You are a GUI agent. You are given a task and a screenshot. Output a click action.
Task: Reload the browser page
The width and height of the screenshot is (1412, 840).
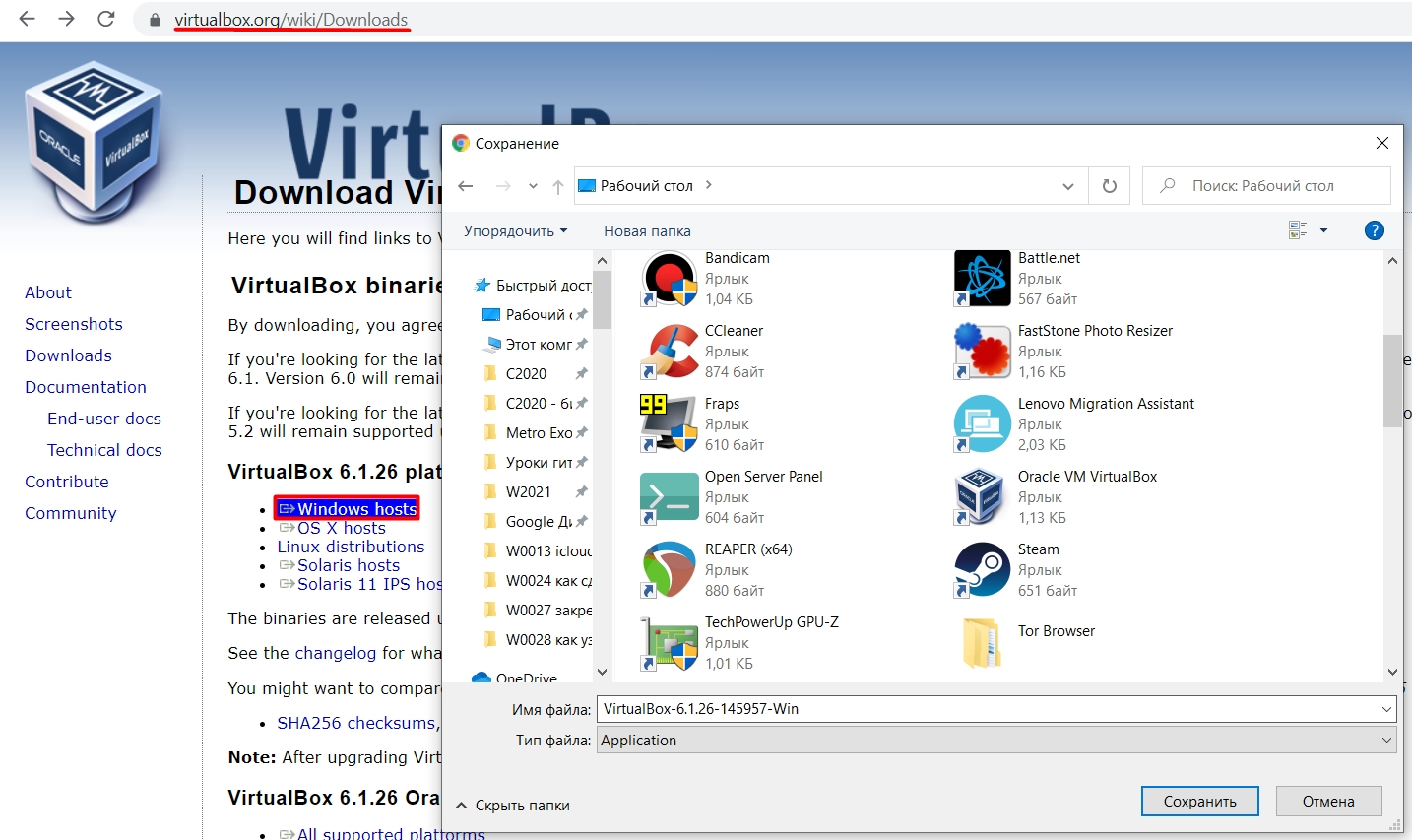(106, 19)
